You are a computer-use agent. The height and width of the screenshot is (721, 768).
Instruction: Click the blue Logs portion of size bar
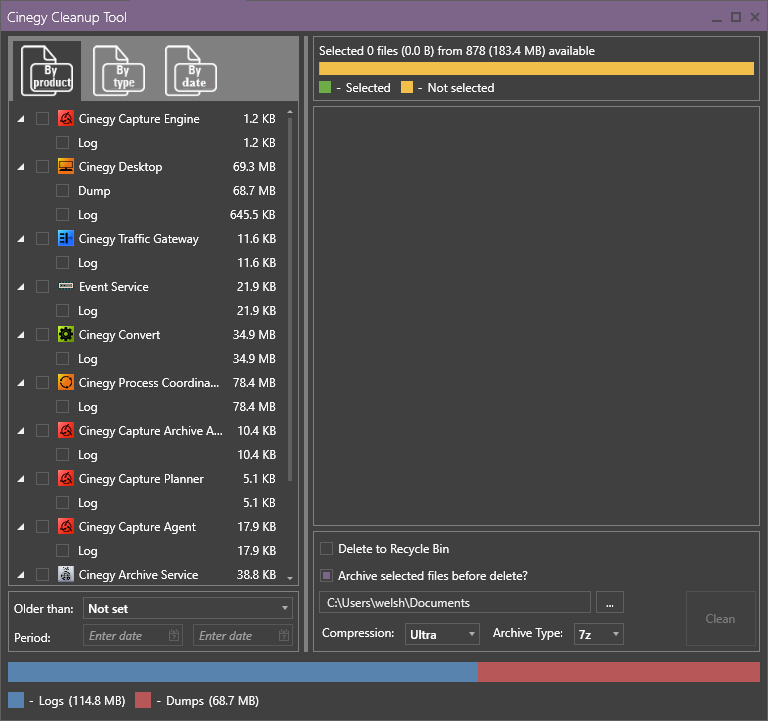(x=243, y=672)
